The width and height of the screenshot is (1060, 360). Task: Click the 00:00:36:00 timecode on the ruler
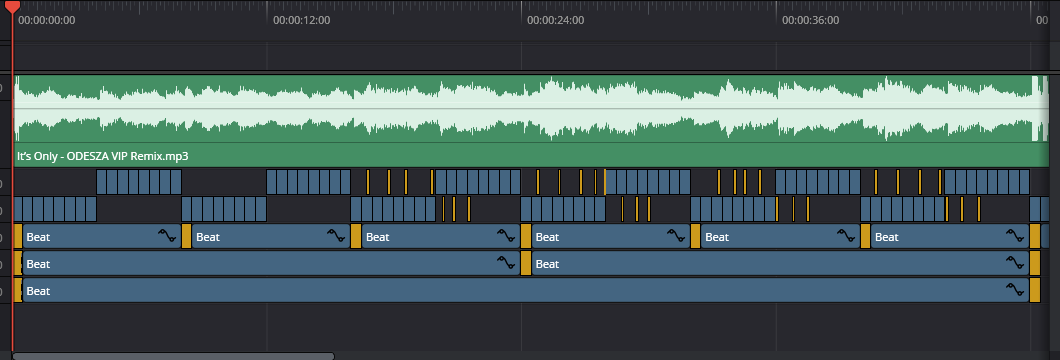coord(811,20)
